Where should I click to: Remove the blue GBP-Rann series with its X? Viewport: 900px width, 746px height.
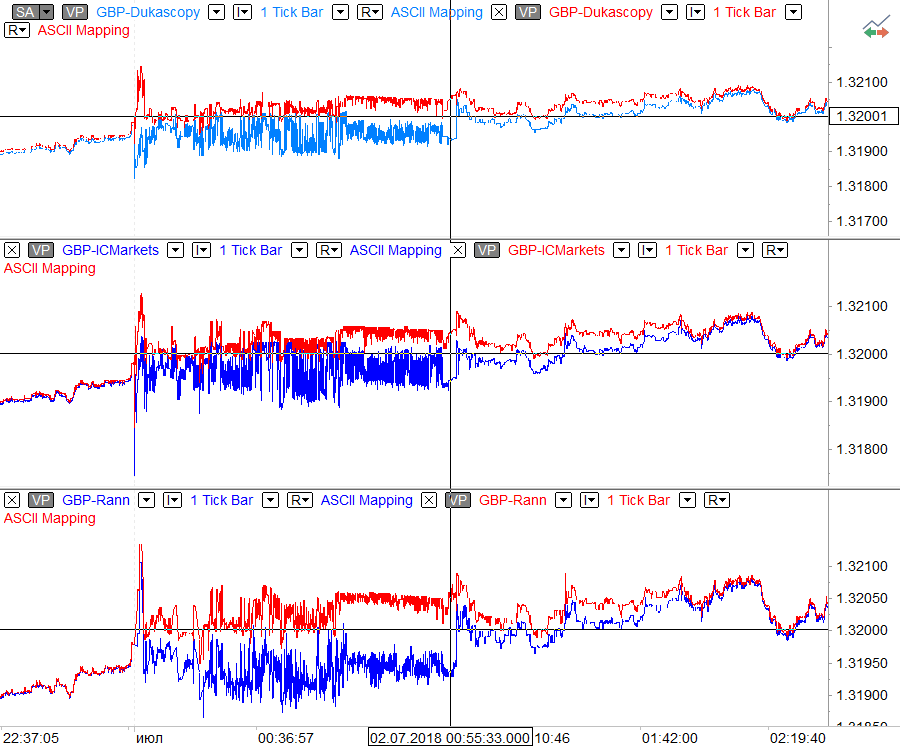click(12, 500)
